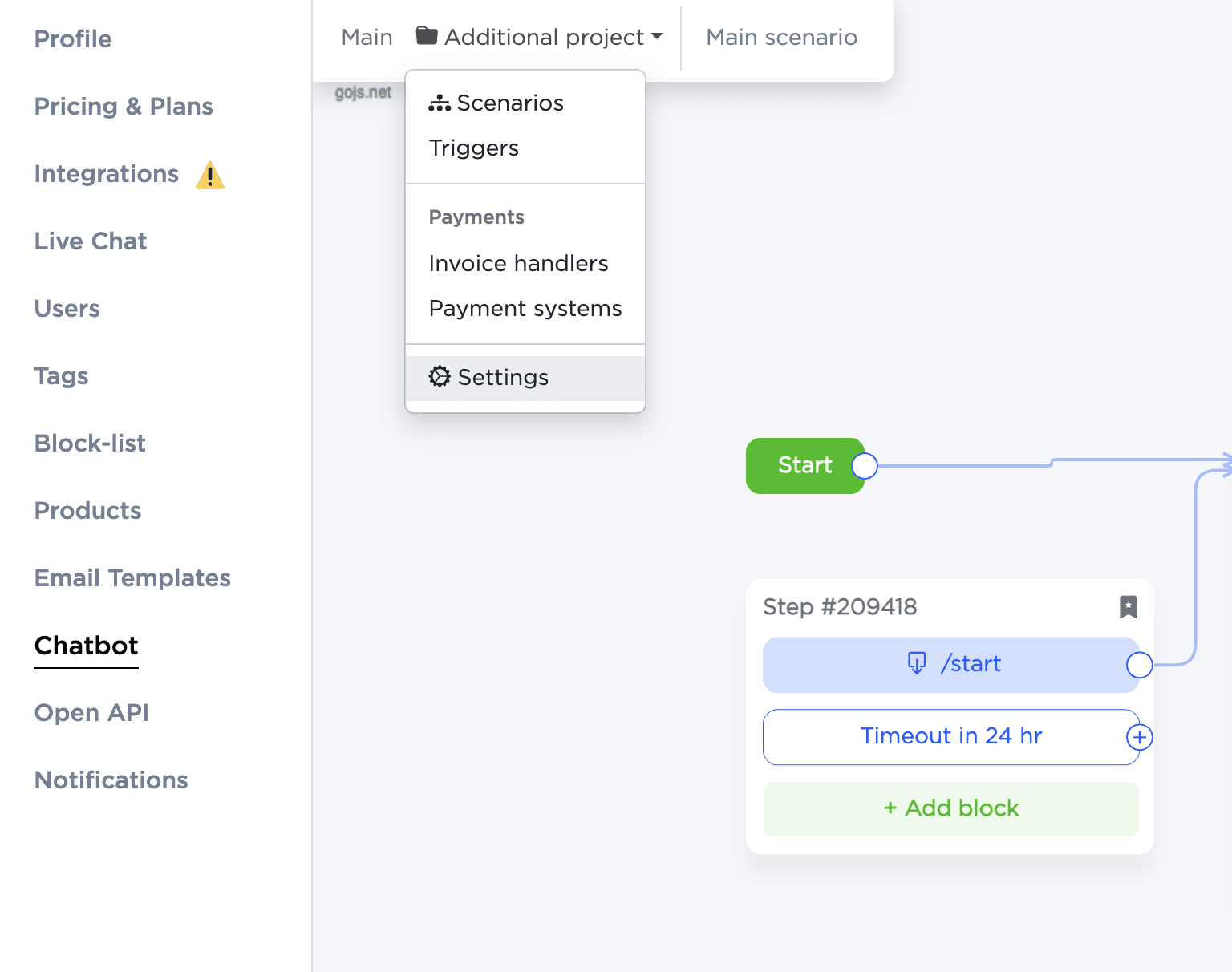Navigate to Live Chat in sidebar
The height and width of the screenshot is (972, 1232).
[91, 241]
